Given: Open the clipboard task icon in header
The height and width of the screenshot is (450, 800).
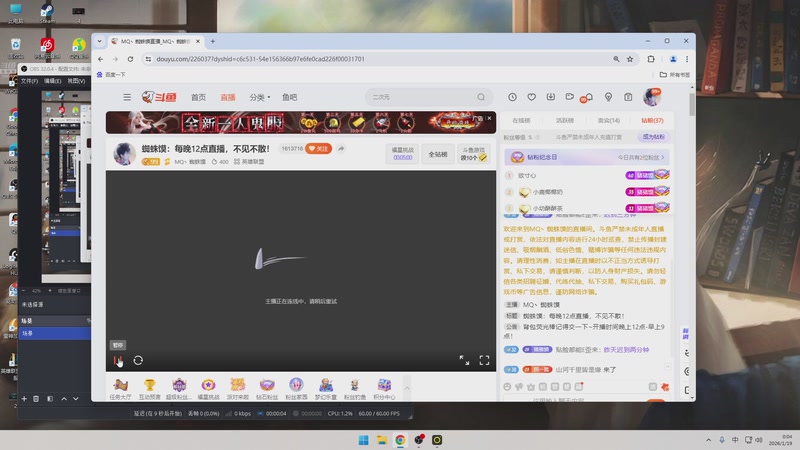Looking at the screenshot, I should point(628,97).
